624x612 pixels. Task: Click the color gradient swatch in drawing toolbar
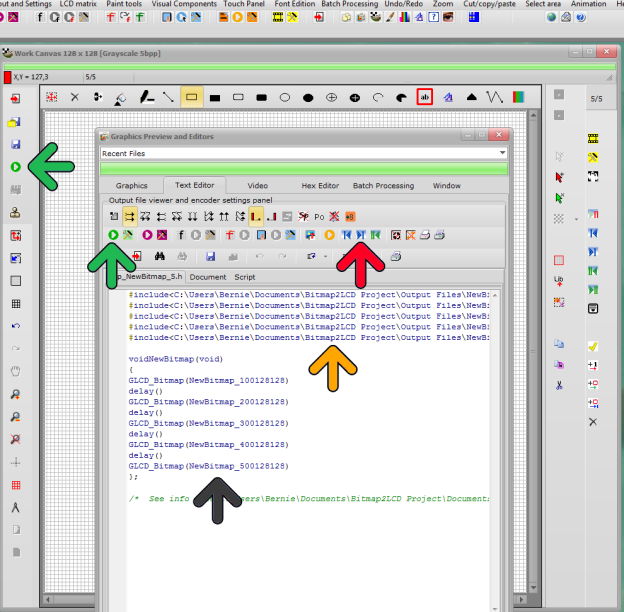pyautogui.click(x=518, y=97)
